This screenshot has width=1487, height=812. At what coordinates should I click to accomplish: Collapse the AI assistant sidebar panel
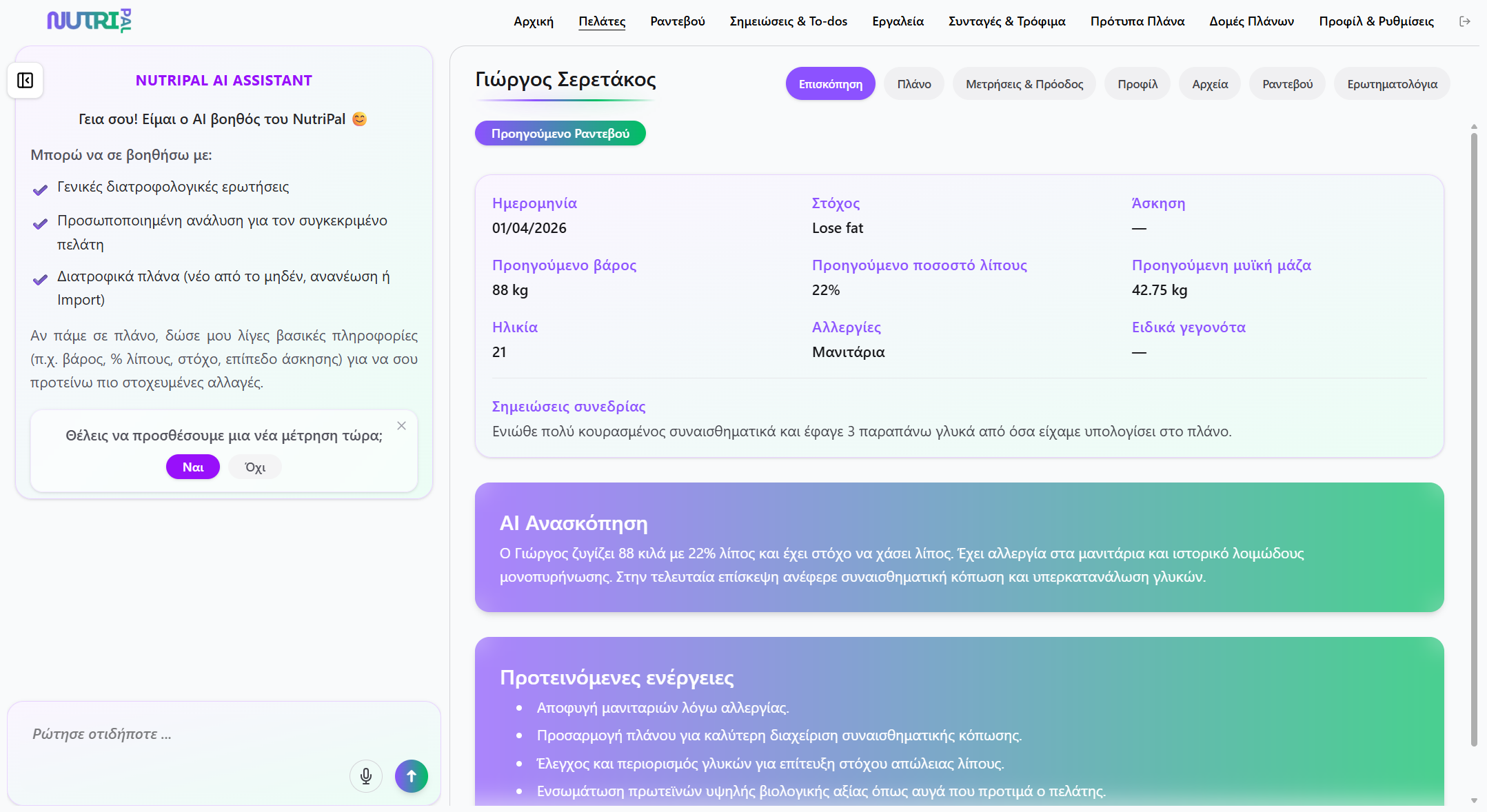point(26,81)
